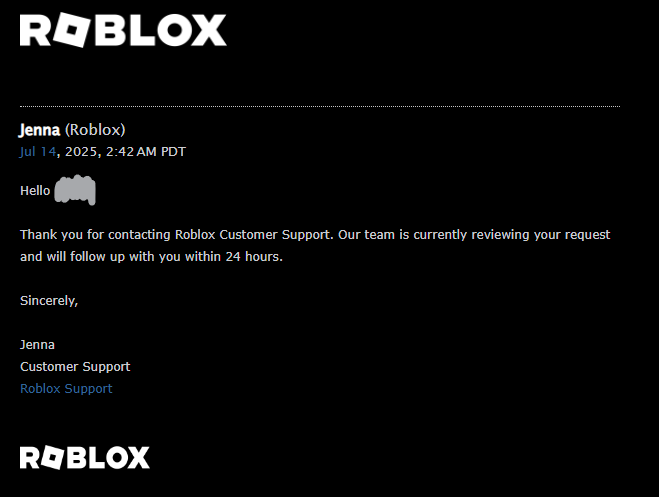This screenshot has width=659, height=497.
Task: Click the Customer Support signature title
Action: (x=75, y=367)
